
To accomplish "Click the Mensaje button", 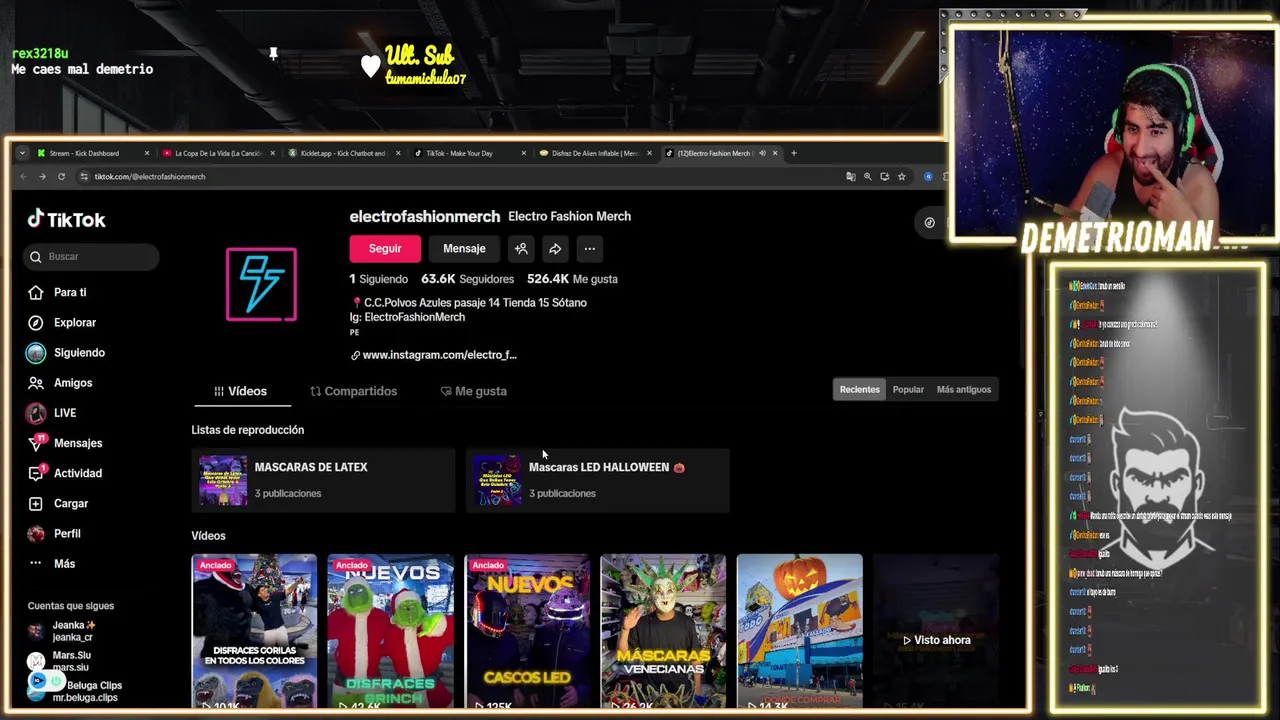I will pyautogui.click(x=464, y=248).
